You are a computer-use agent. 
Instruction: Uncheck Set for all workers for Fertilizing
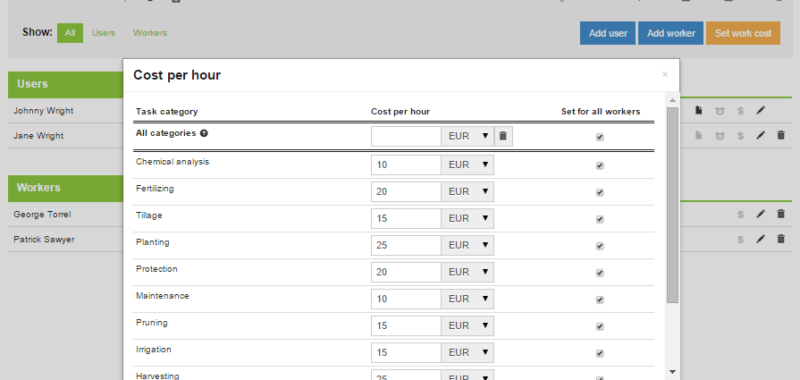click(600, 192)
